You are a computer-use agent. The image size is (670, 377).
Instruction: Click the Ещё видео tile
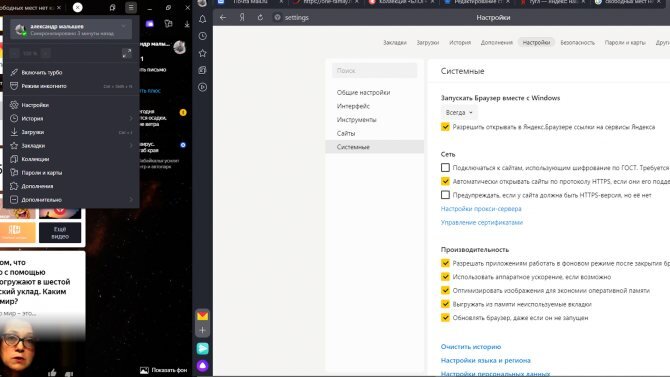tap(60, 233)
